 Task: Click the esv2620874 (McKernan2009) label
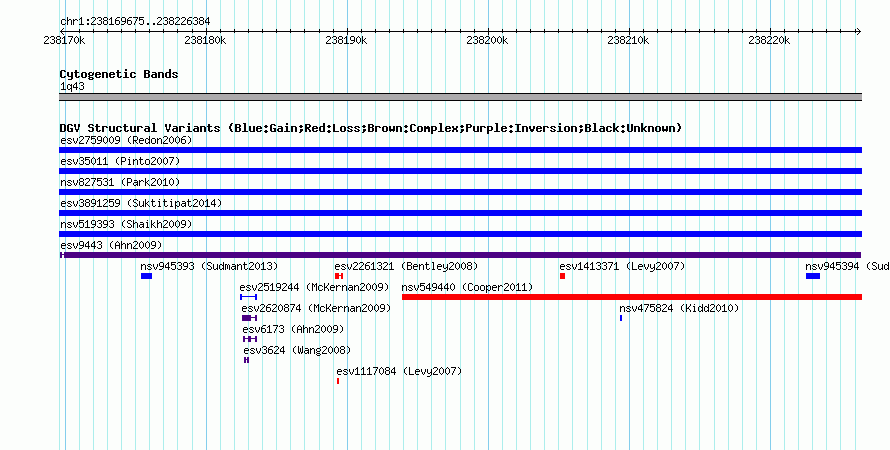316,308
